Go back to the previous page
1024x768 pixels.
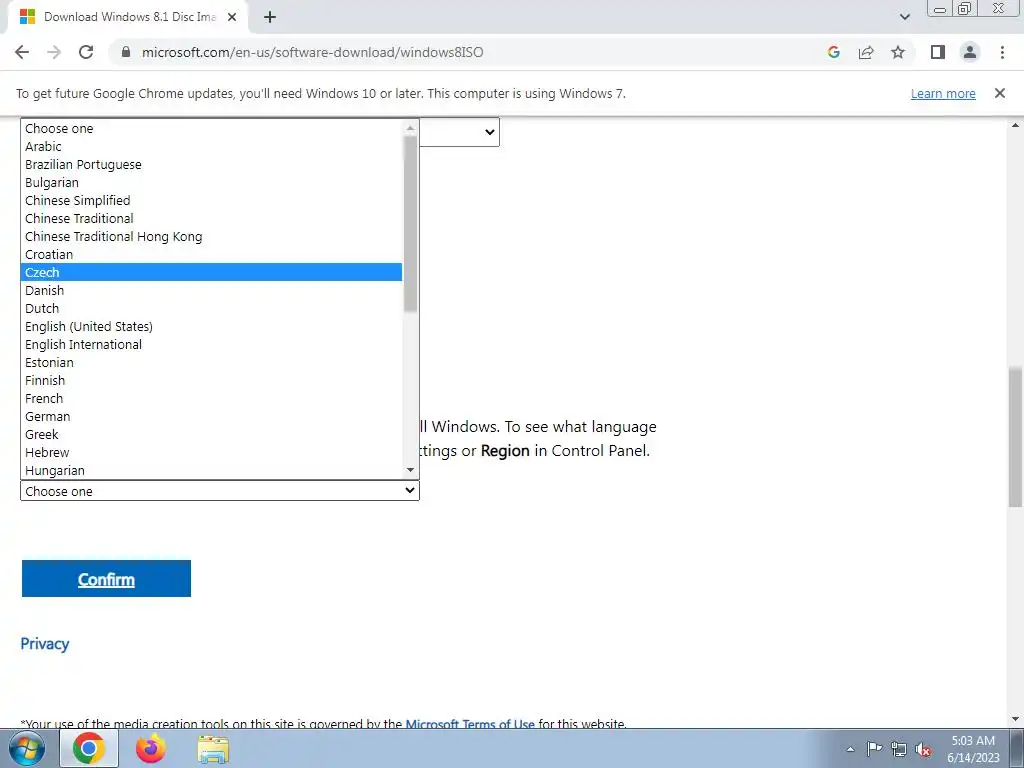click(x=22, y=52)
